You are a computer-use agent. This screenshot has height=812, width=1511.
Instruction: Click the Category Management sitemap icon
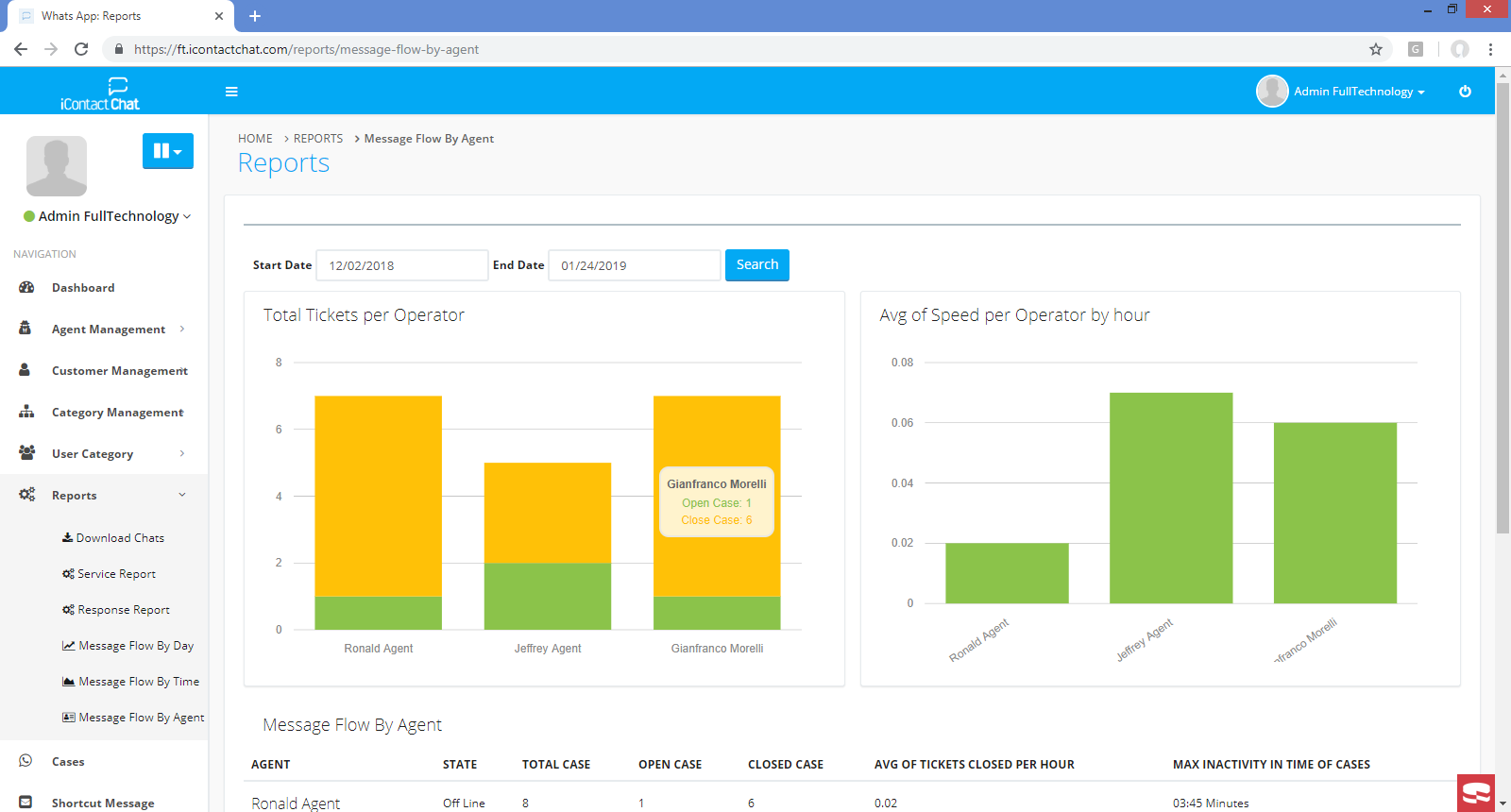[x=26, y=412]
